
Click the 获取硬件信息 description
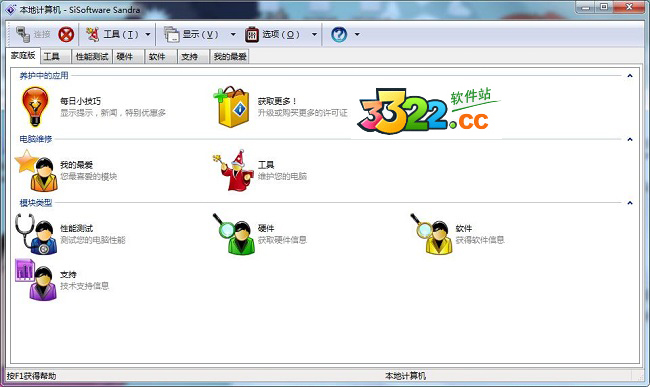point(282,240)
